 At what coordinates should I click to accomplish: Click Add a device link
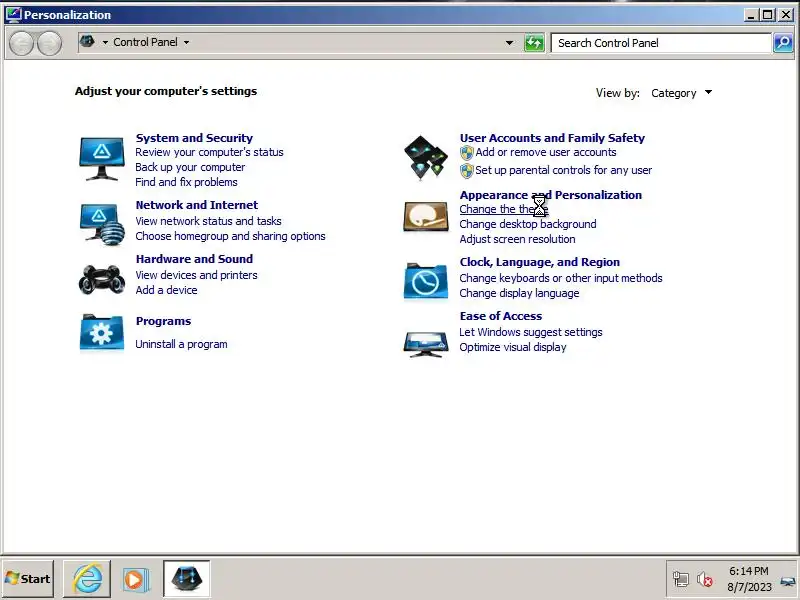(166, 290)
